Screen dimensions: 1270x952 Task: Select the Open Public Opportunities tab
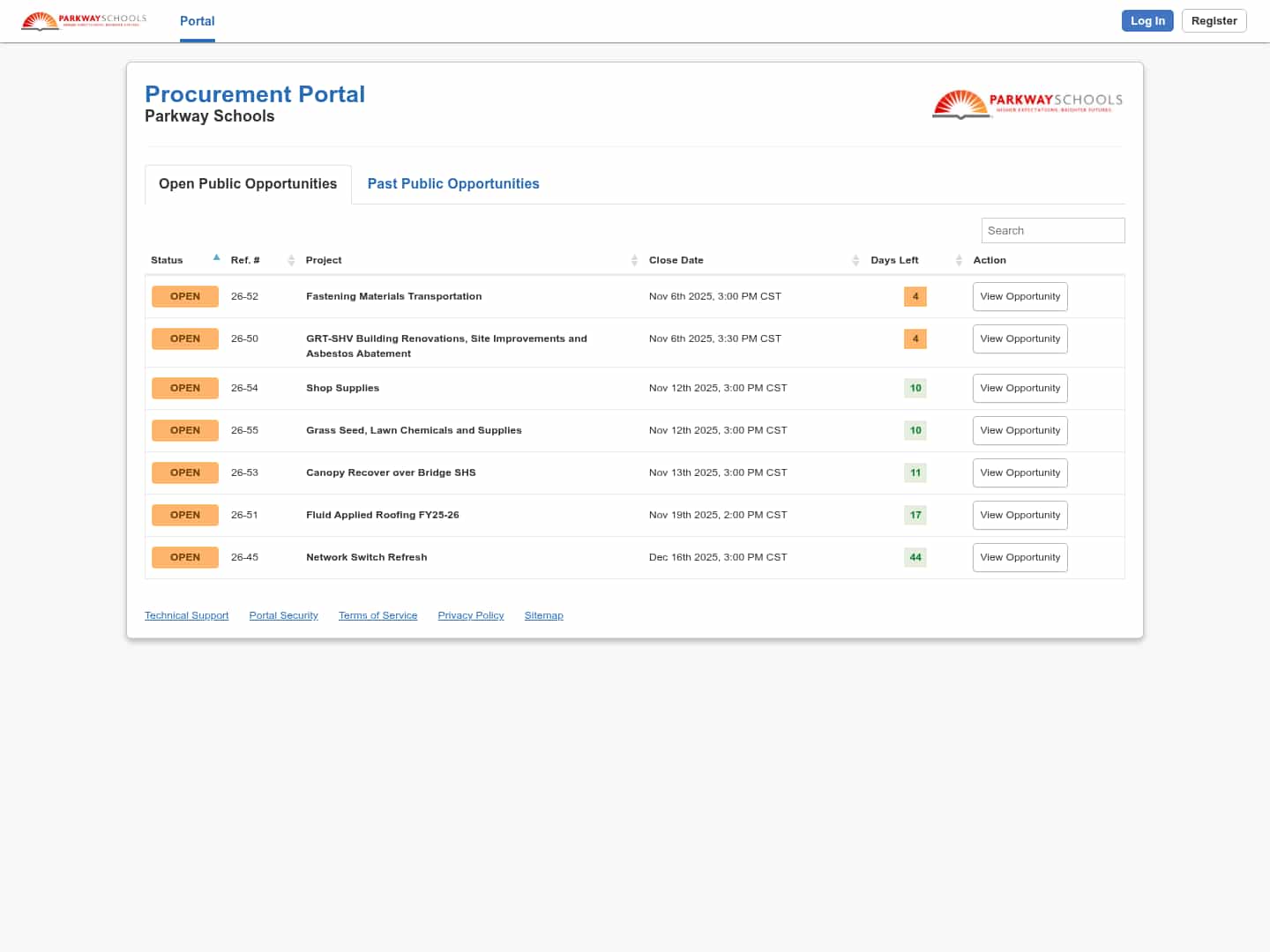[x=248, y=183]
